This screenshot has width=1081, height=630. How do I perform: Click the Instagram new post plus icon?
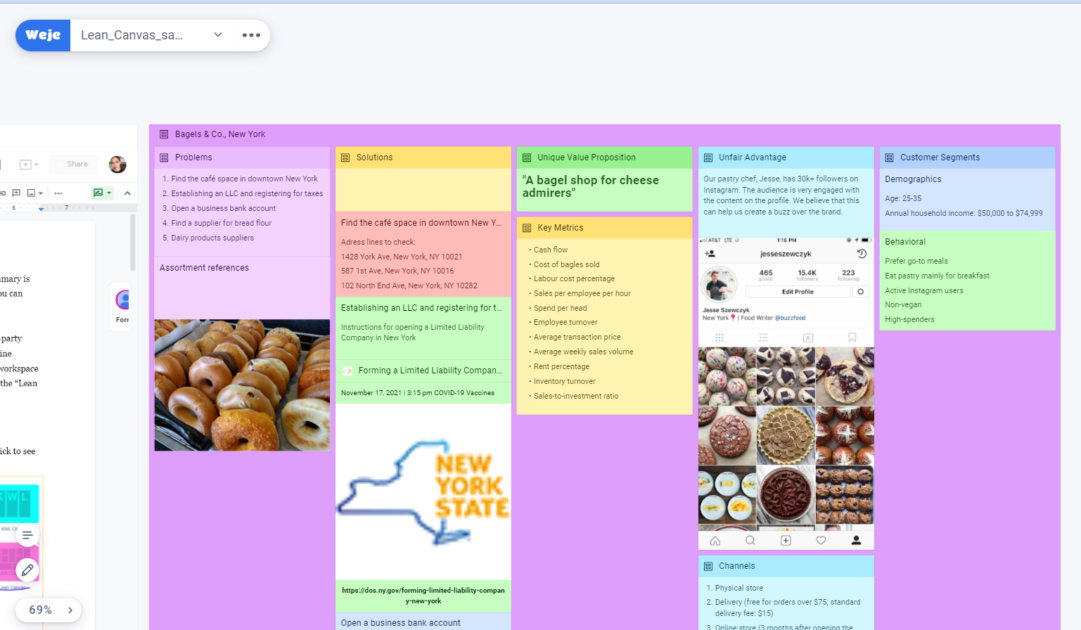coord(785,540)
